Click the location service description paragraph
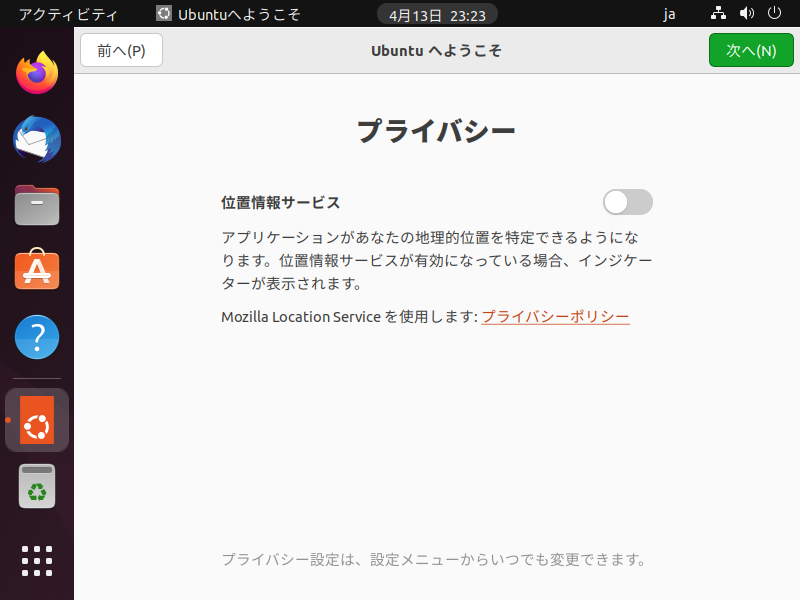 437,260
